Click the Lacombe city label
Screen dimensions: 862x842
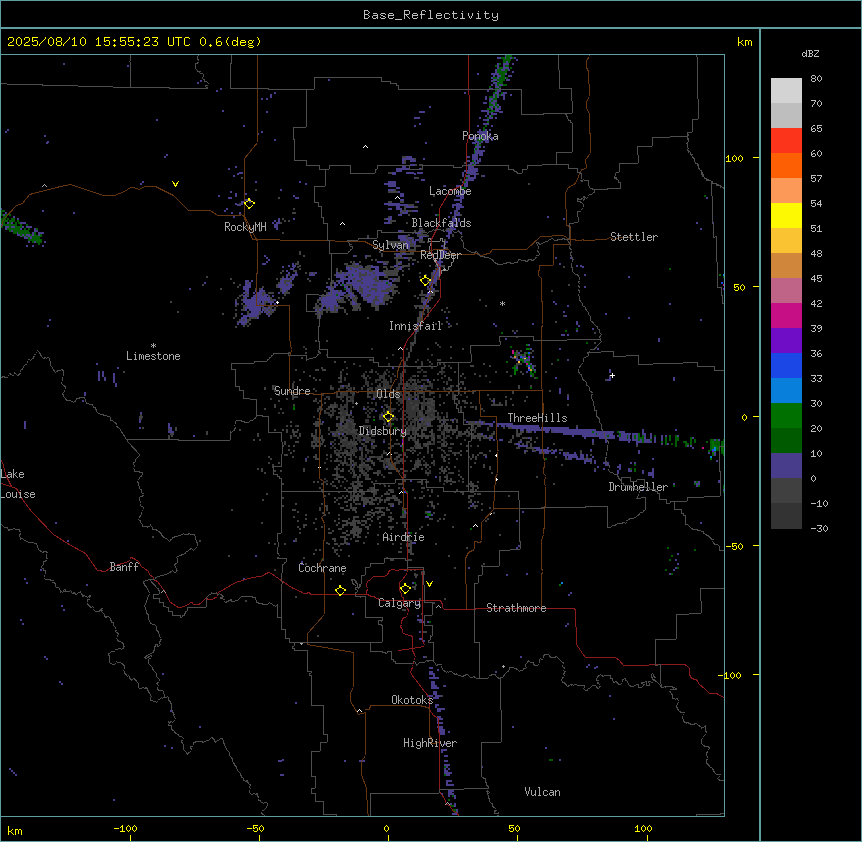click(450, 191)
